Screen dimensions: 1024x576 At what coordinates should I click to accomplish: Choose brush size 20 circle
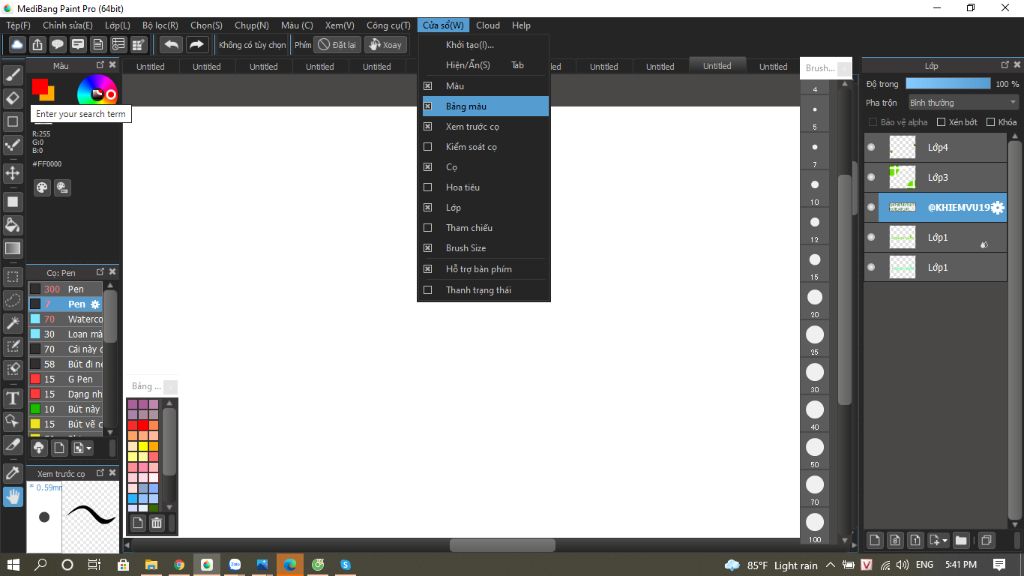(x=814, y=297)
